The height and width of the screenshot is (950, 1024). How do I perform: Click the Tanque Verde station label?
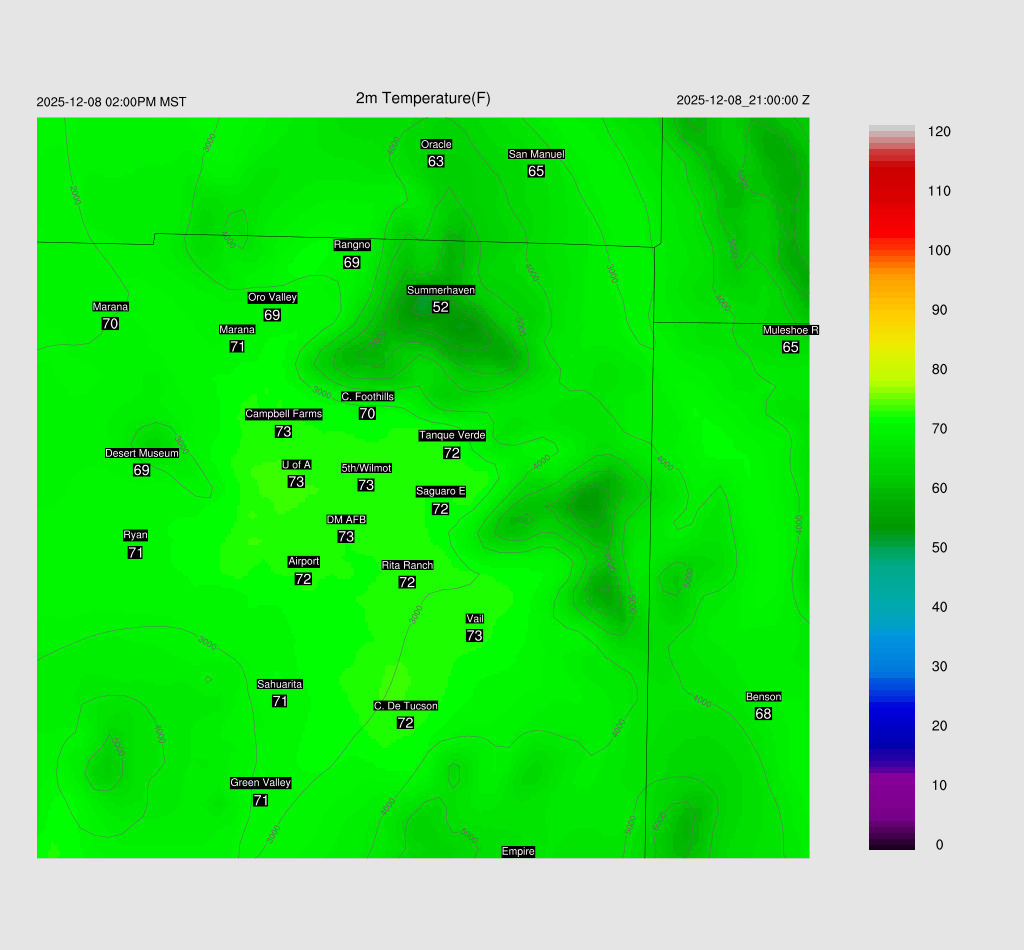(x=452, y=435)
